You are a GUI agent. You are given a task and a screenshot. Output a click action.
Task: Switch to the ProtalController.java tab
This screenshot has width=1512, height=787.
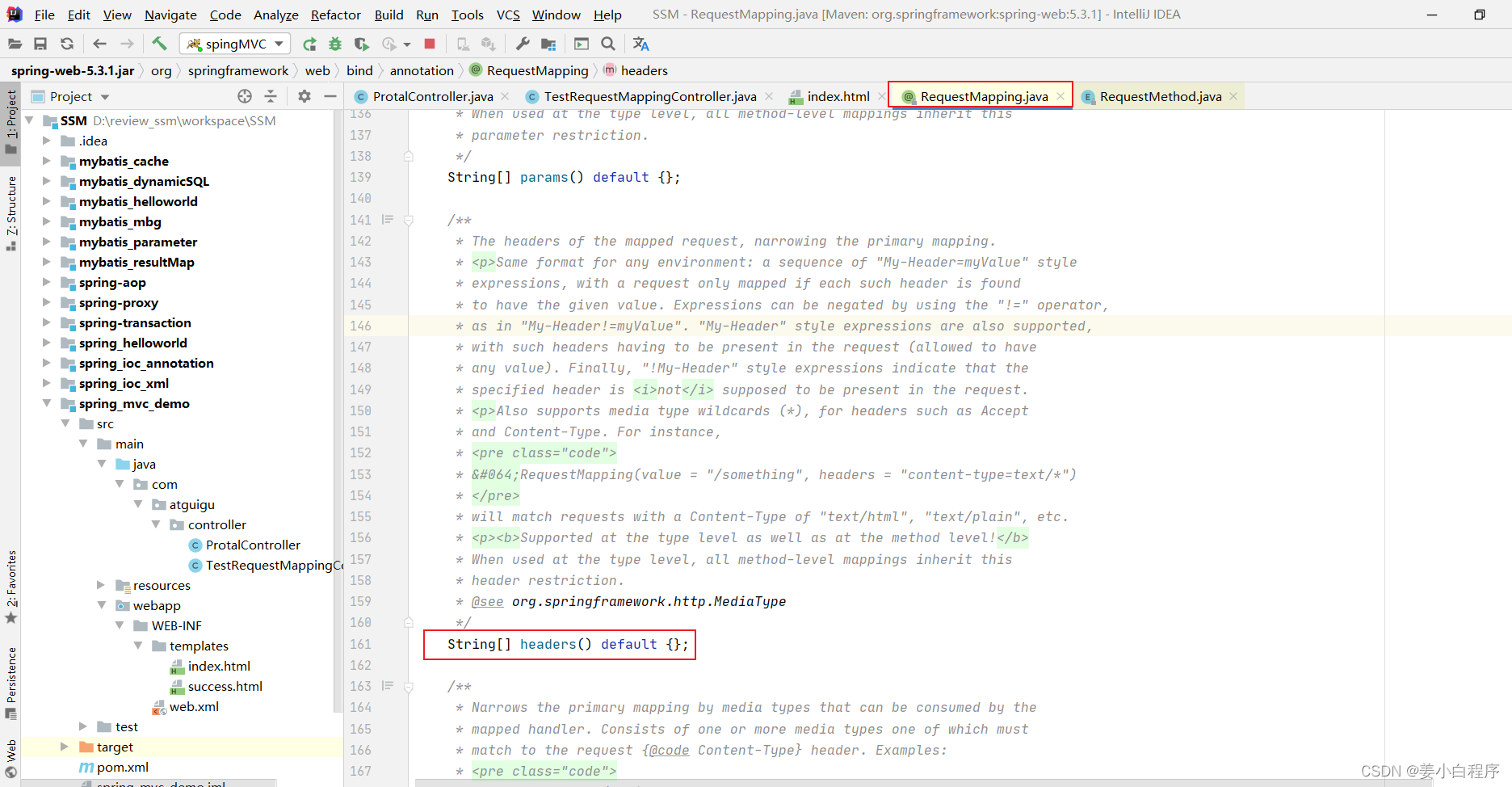[433, 96]
